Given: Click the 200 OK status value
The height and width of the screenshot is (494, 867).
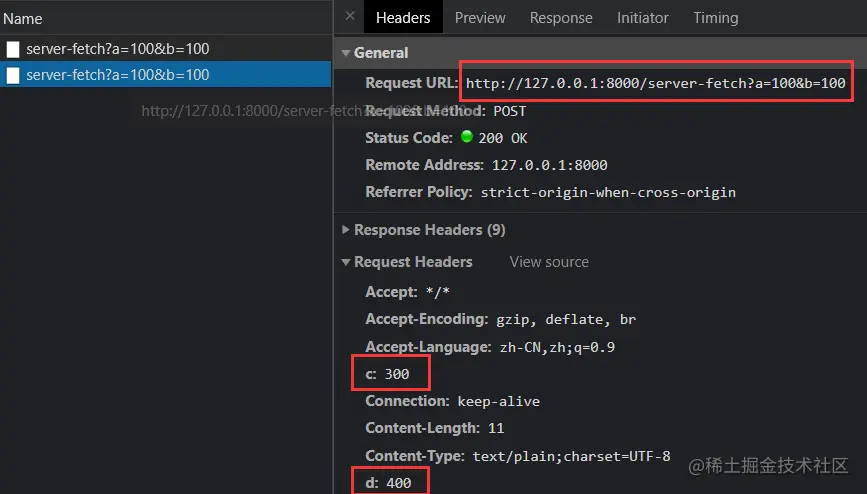Looking at the screenshot, I should 503,138.
